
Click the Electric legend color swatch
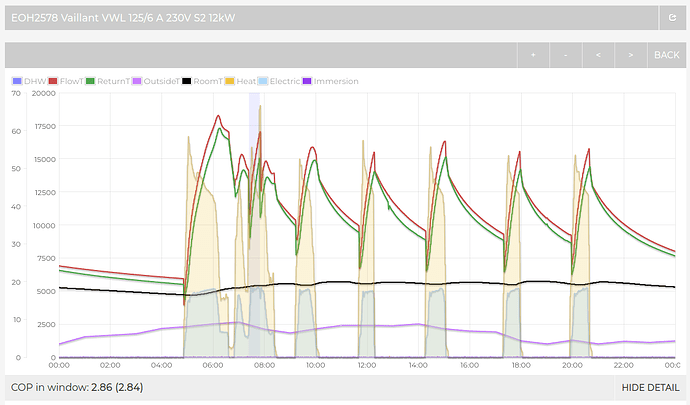pyautogui.click(x=263, y=81)
